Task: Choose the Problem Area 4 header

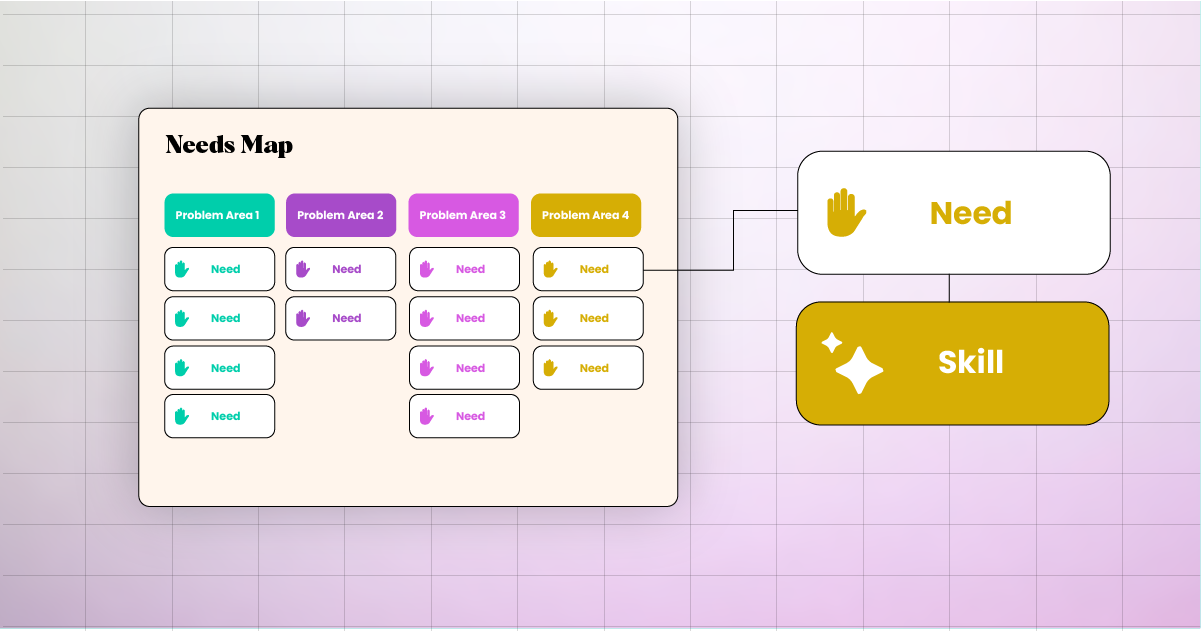Action: tap(585, 215)
